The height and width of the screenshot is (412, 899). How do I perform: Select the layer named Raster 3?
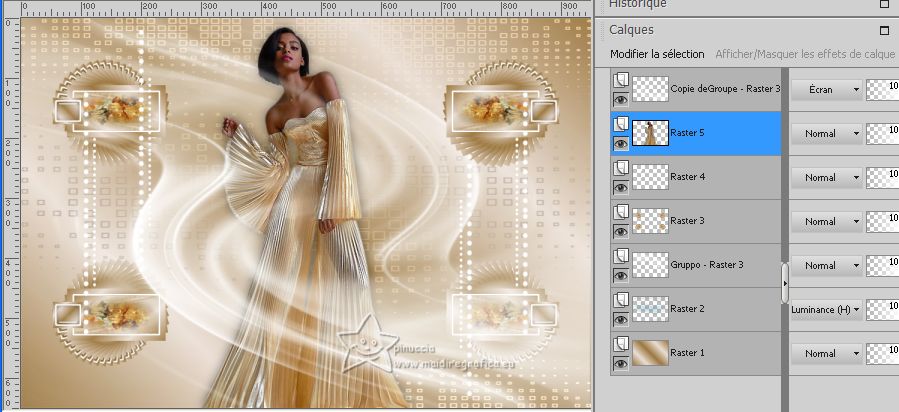click(687, 221)
